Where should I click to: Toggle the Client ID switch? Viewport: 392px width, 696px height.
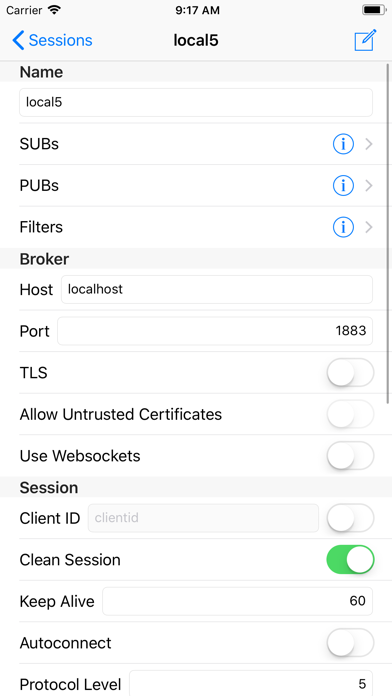click(350, 518)
